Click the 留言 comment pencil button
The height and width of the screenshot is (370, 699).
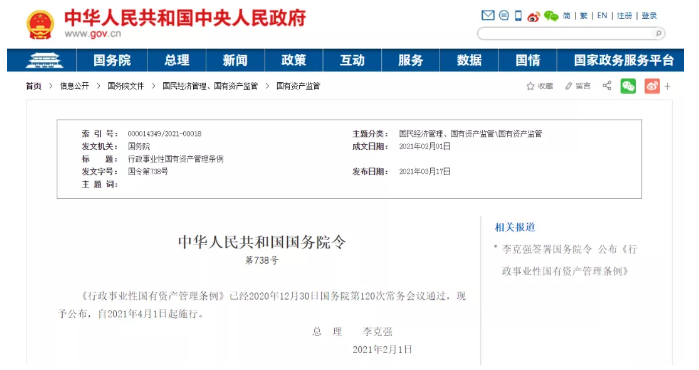[578, 86]
